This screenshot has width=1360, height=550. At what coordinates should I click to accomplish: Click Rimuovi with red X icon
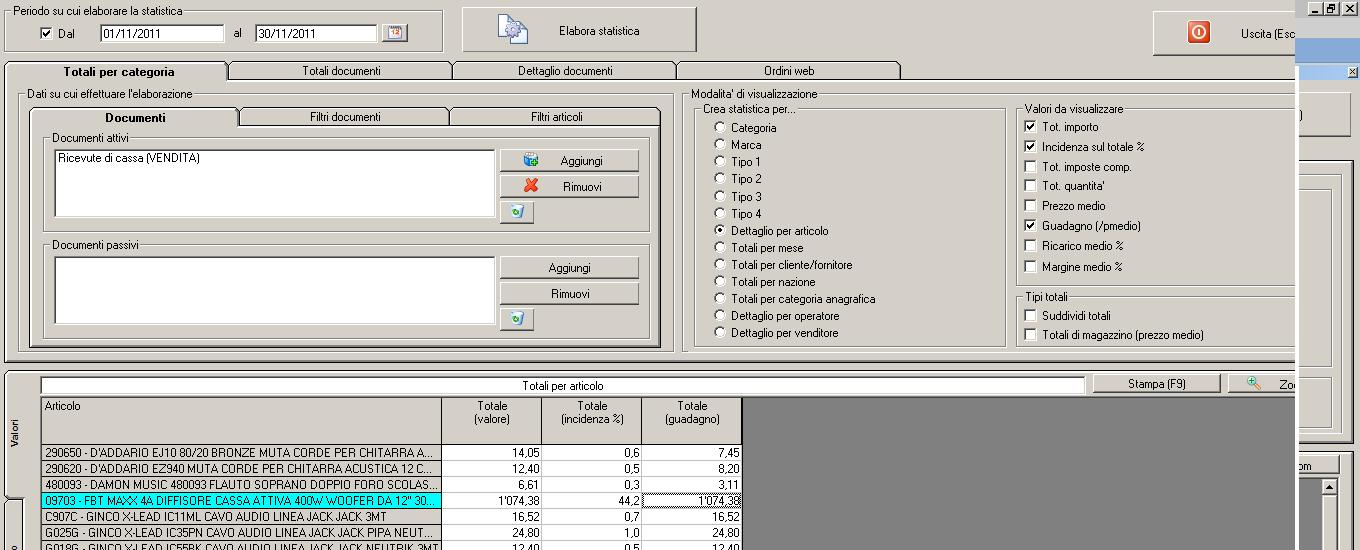[x=568, y=186]
